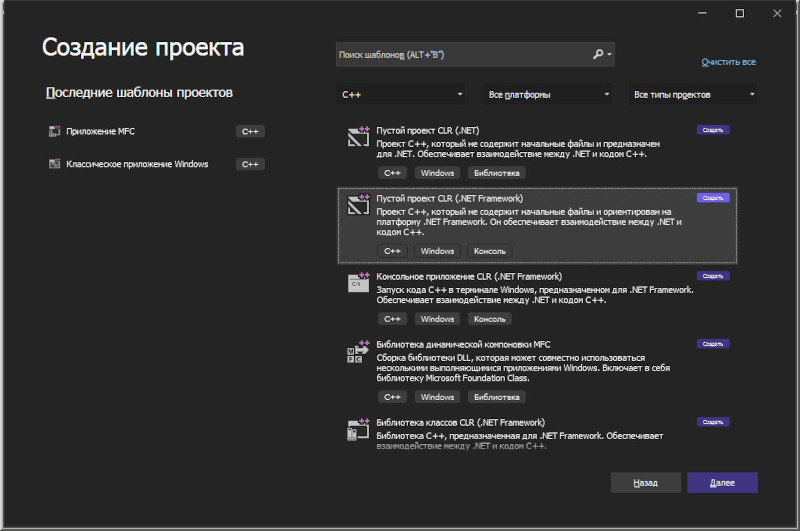Click the badge on Библиотека классов CLR
This screenshot has width=800, height=531.
713,422
